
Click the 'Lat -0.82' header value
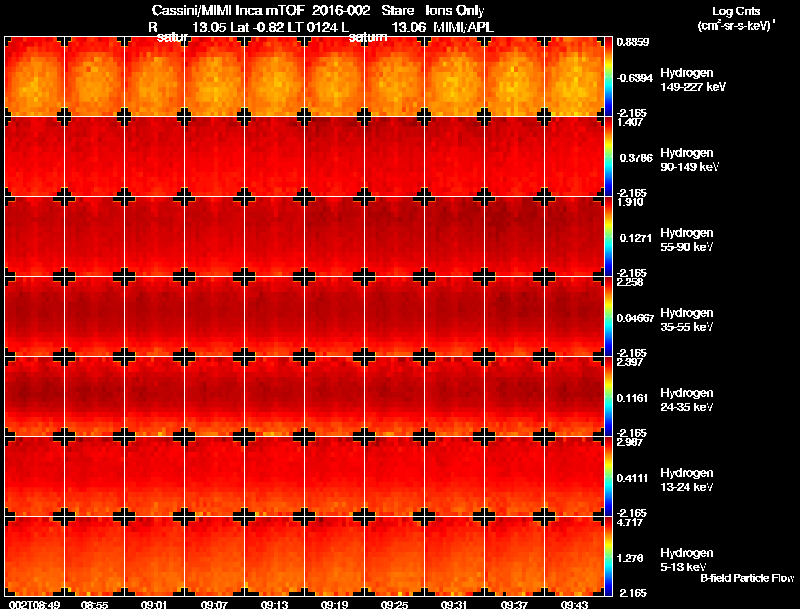[258, 28]
